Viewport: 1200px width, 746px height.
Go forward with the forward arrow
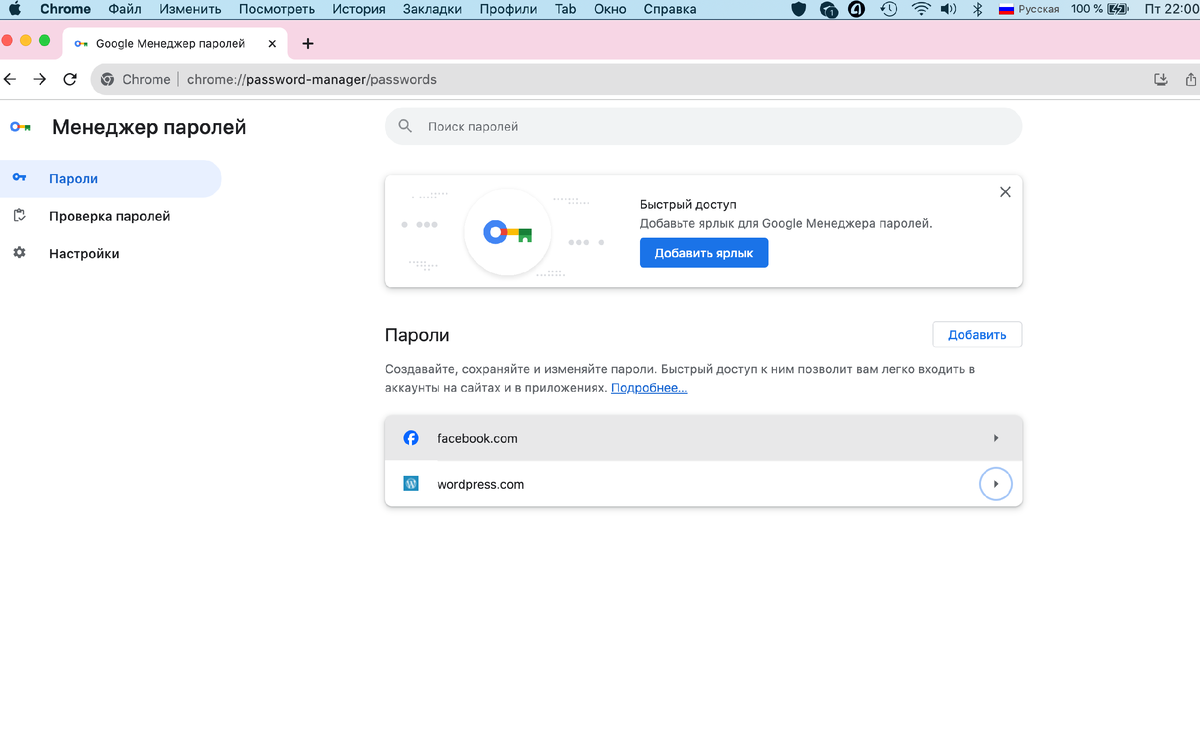pyautogui.click(x=40, y=79)
